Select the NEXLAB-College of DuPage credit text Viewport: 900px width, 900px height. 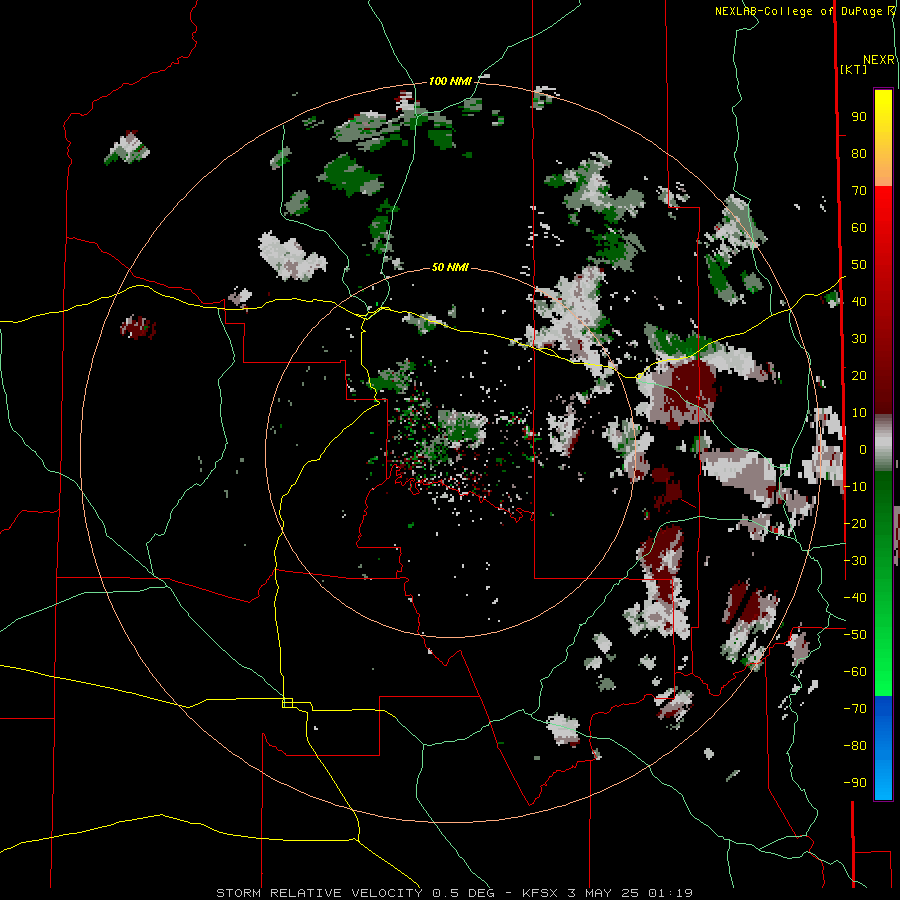[804, 11]
